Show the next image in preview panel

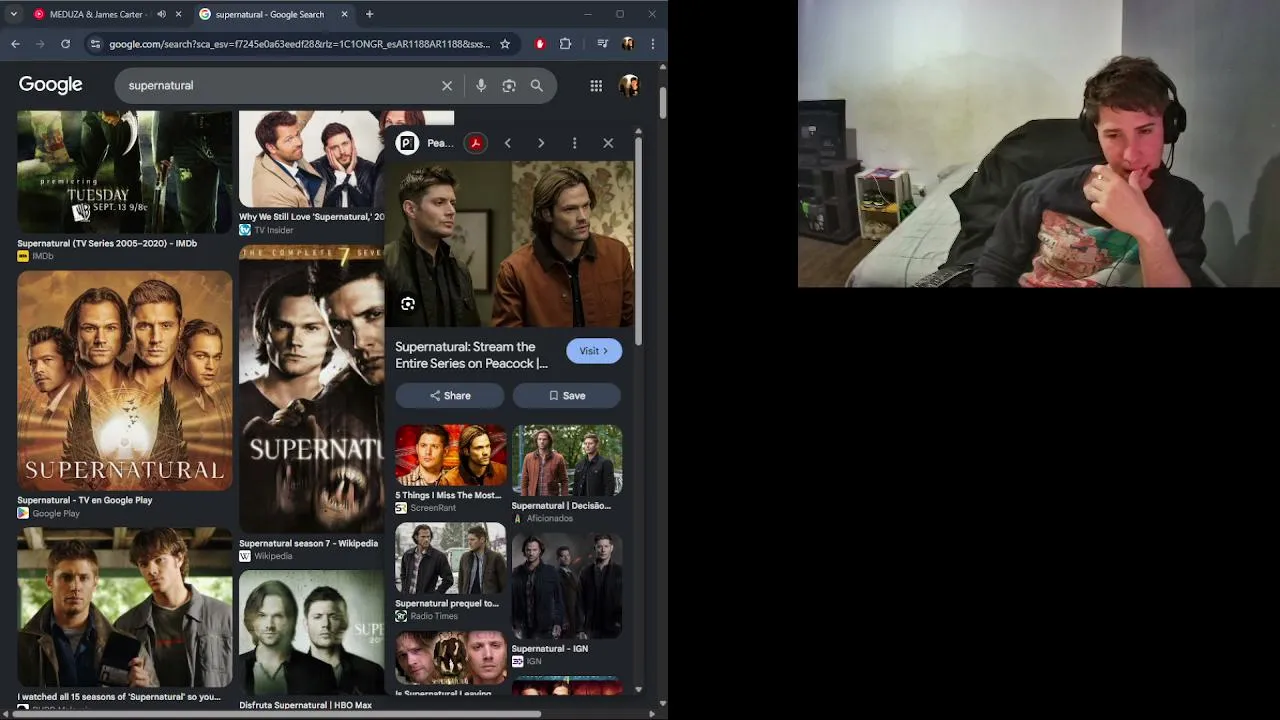point(541,143)
